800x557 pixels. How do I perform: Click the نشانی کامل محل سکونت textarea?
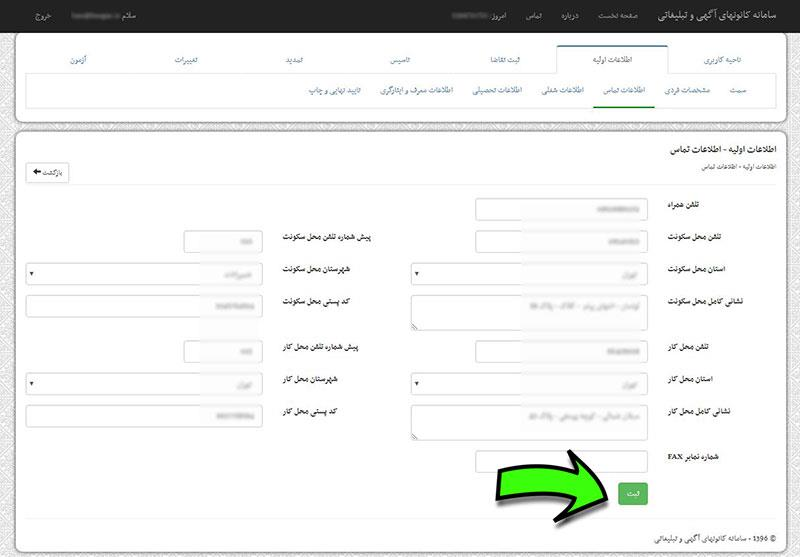coord(529,313)
